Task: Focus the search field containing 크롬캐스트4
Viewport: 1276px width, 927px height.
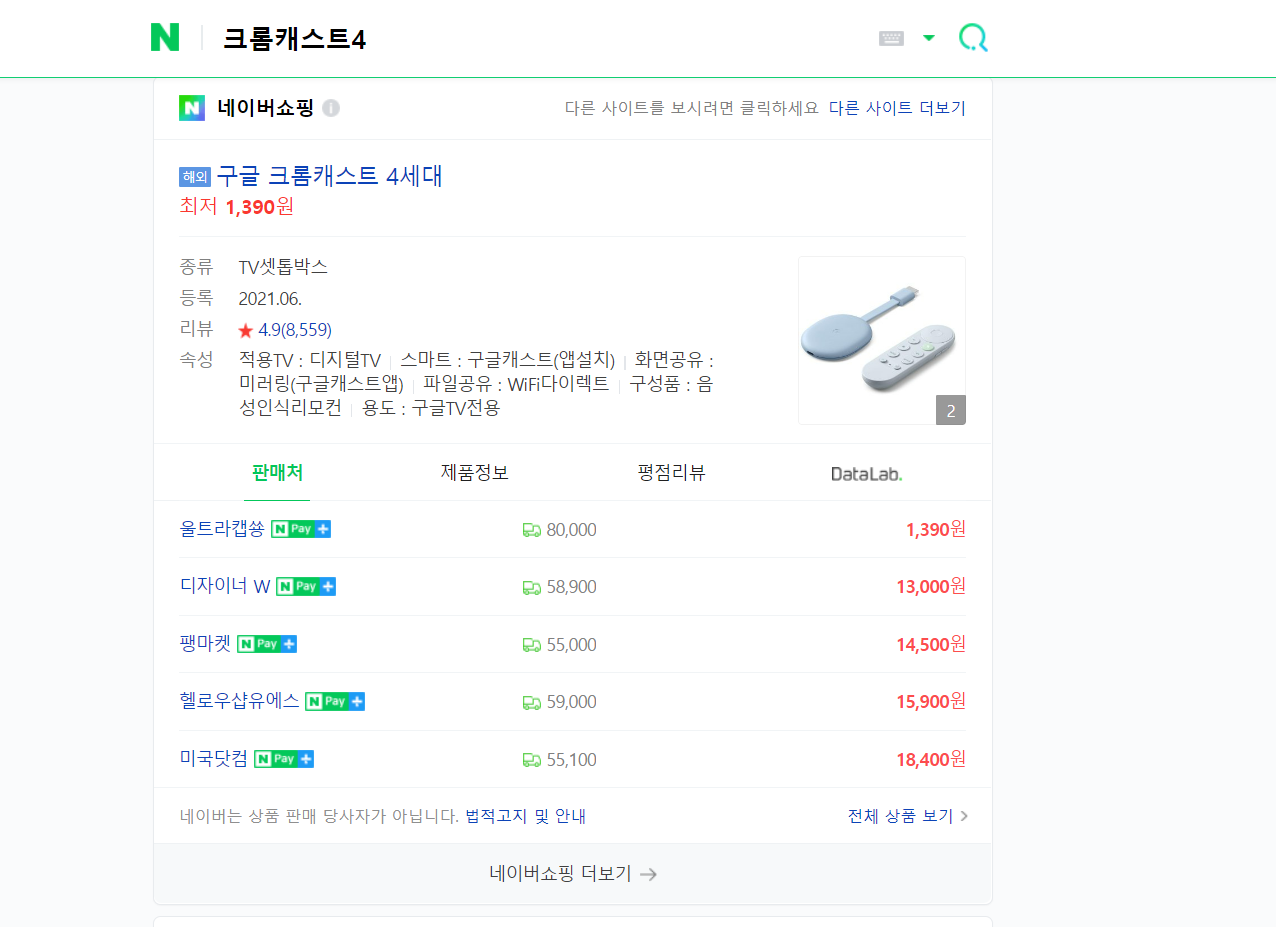Action: click(540, 38)
